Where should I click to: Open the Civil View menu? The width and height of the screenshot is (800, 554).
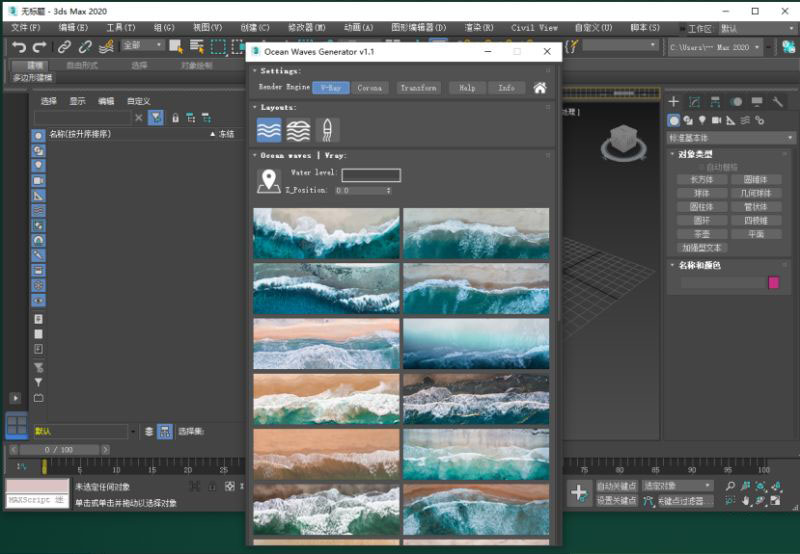(534, 28)
